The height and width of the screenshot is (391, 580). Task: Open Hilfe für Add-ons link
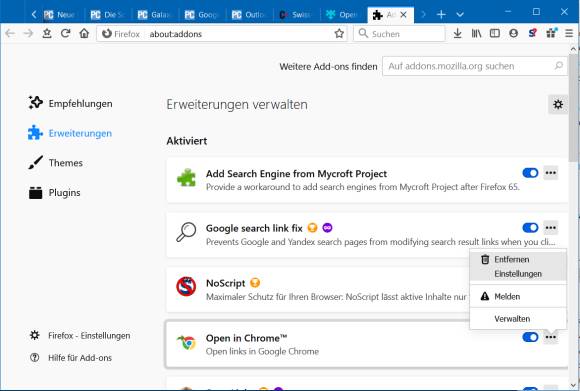click(x=71, y=358)
